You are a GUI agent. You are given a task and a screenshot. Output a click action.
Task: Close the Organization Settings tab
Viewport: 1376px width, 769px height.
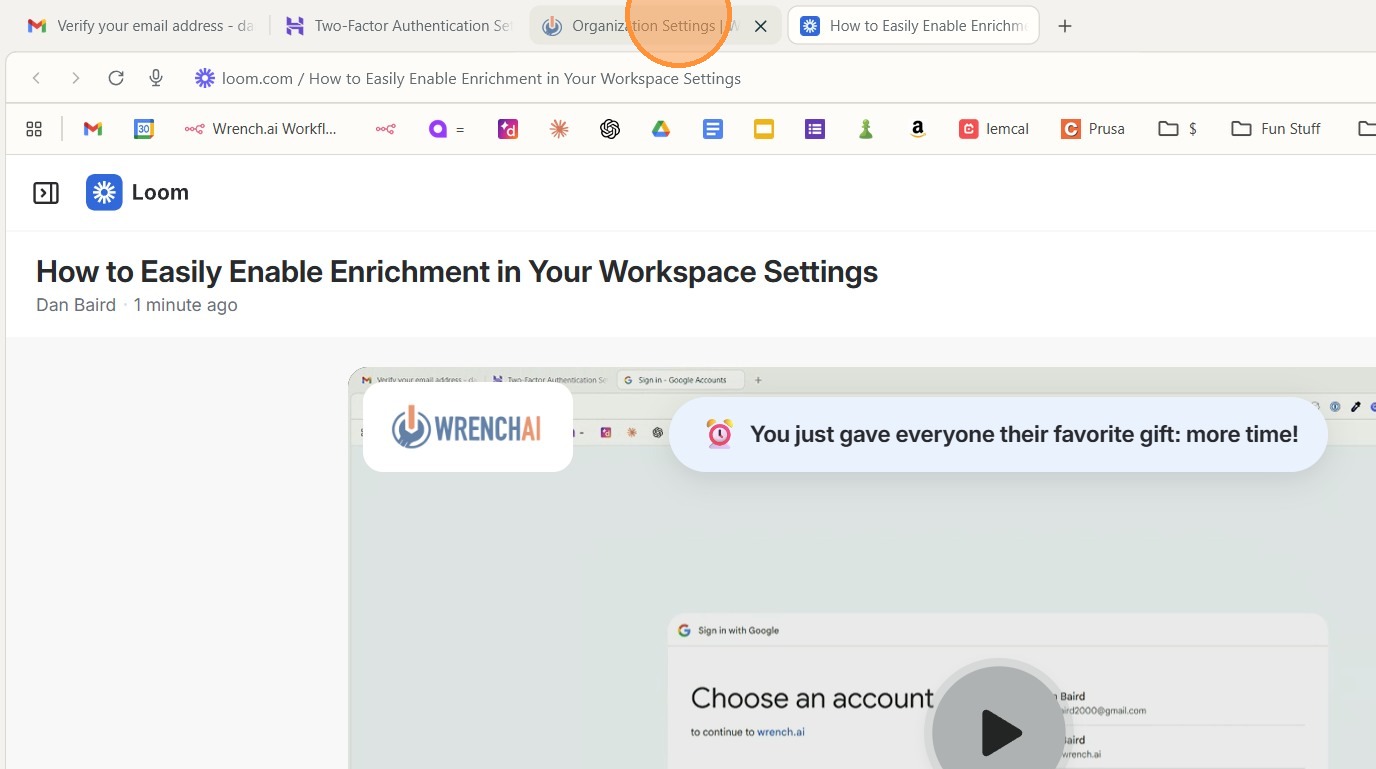pyautogui.click(x=761, y=27)
